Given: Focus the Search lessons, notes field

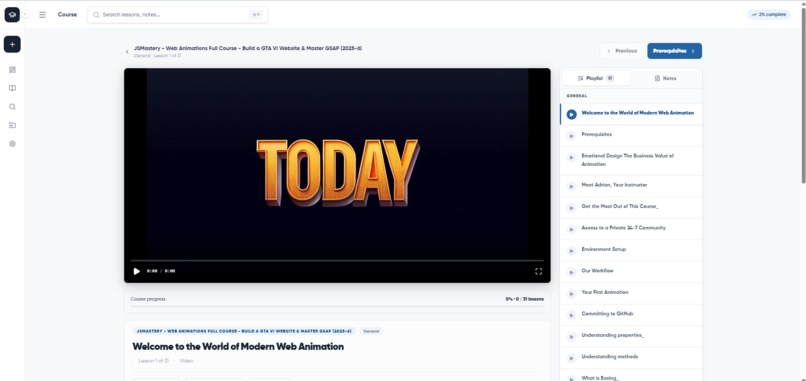Looking at the screenshot, I should (x=177, y=15).
